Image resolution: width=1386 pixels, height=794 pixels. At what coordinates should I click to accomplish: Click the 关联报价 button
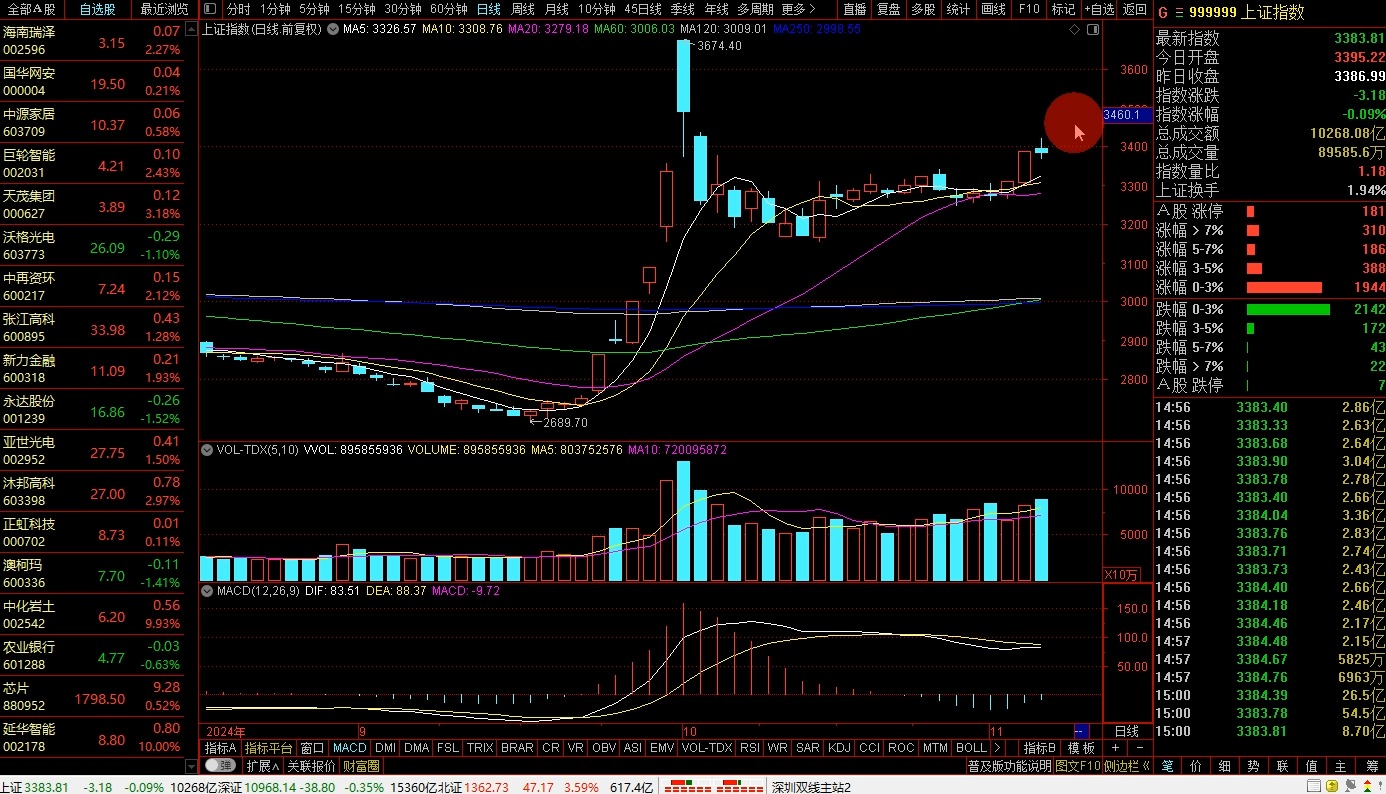[311, 766]
